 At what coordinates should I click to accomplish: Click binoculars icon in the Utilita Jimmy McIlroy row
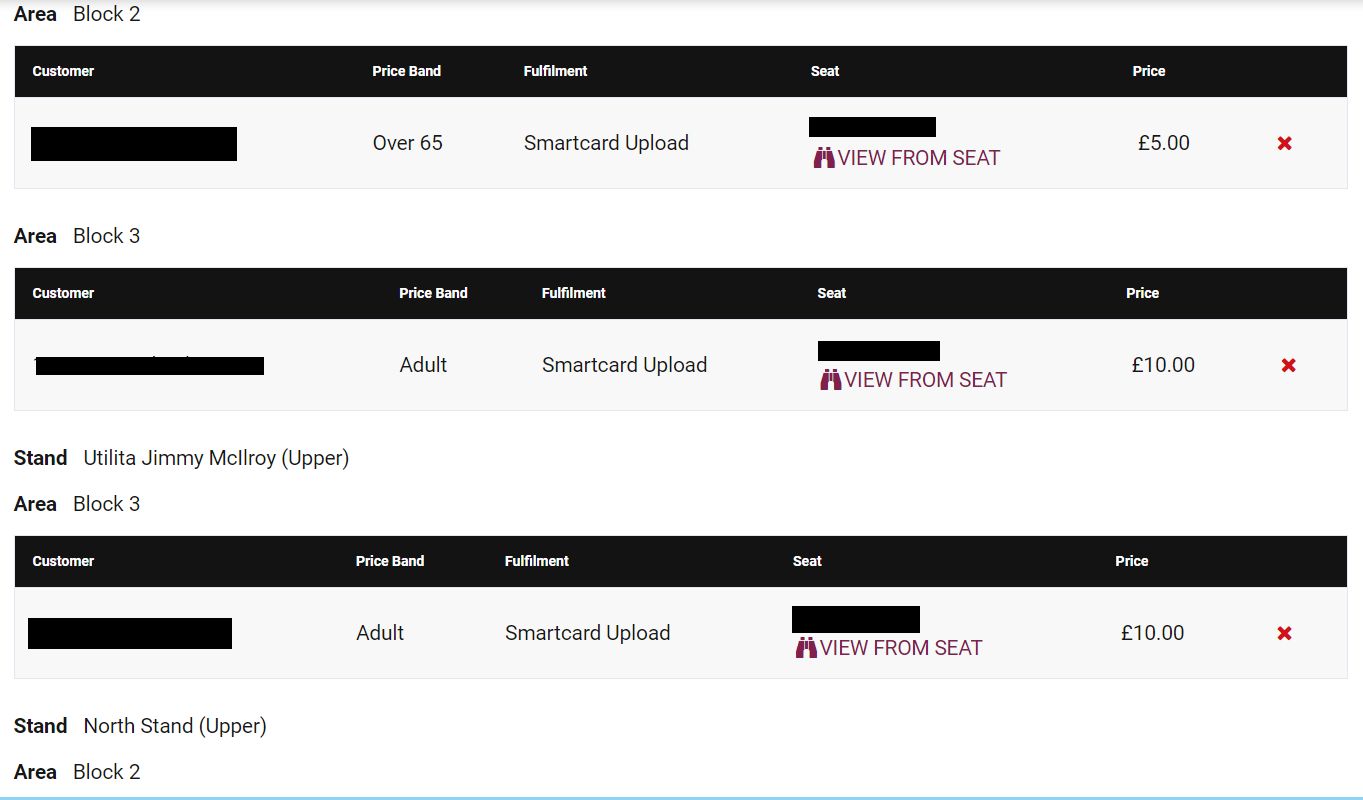(x=806, y=648)
